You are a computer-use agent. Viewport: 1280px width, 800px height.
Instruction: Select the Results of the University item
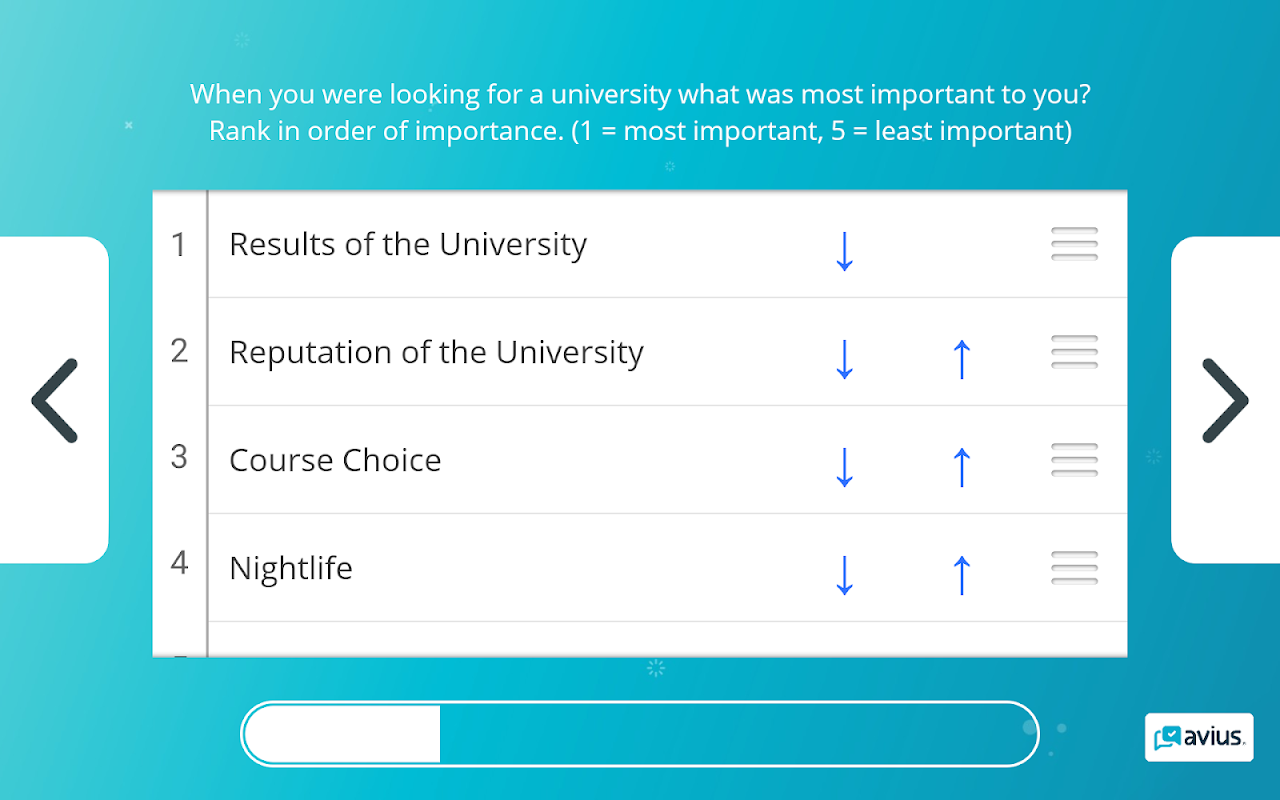click(x=408, y=245)
